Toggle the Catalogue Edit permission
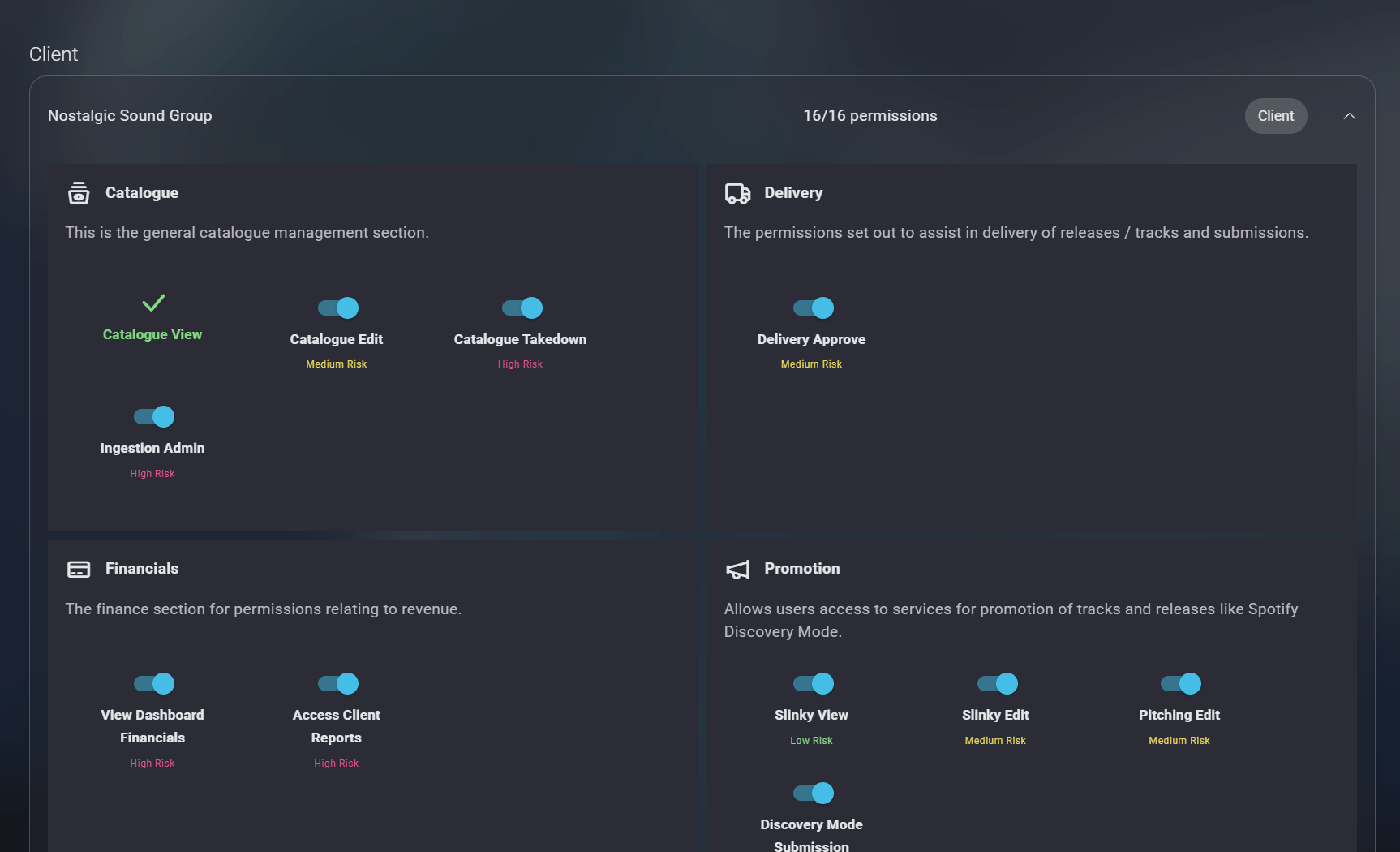The width and height of the screenshot is (1400, 852). click(337, 308)
